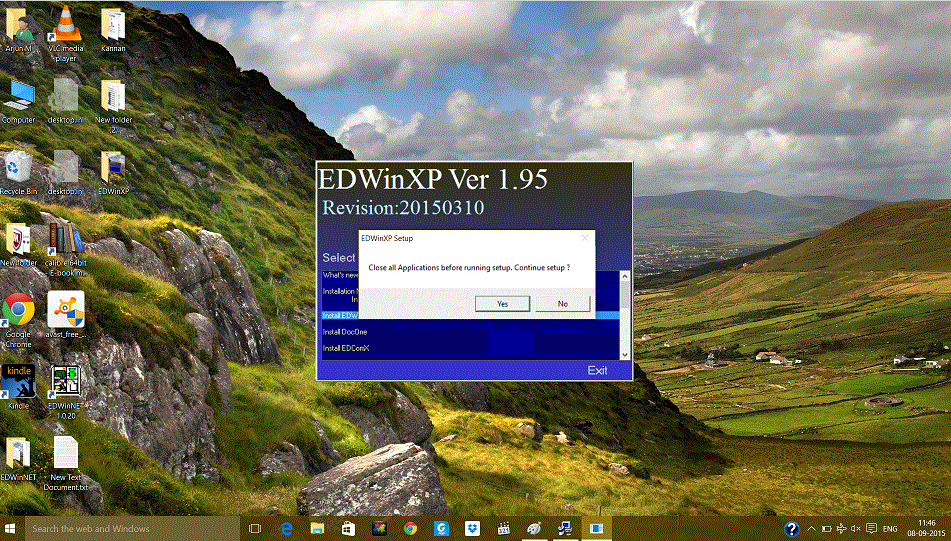Launch Google Chrome from the desktop
Viewport: 951px width, 541px height.
(x=18, y=320)
